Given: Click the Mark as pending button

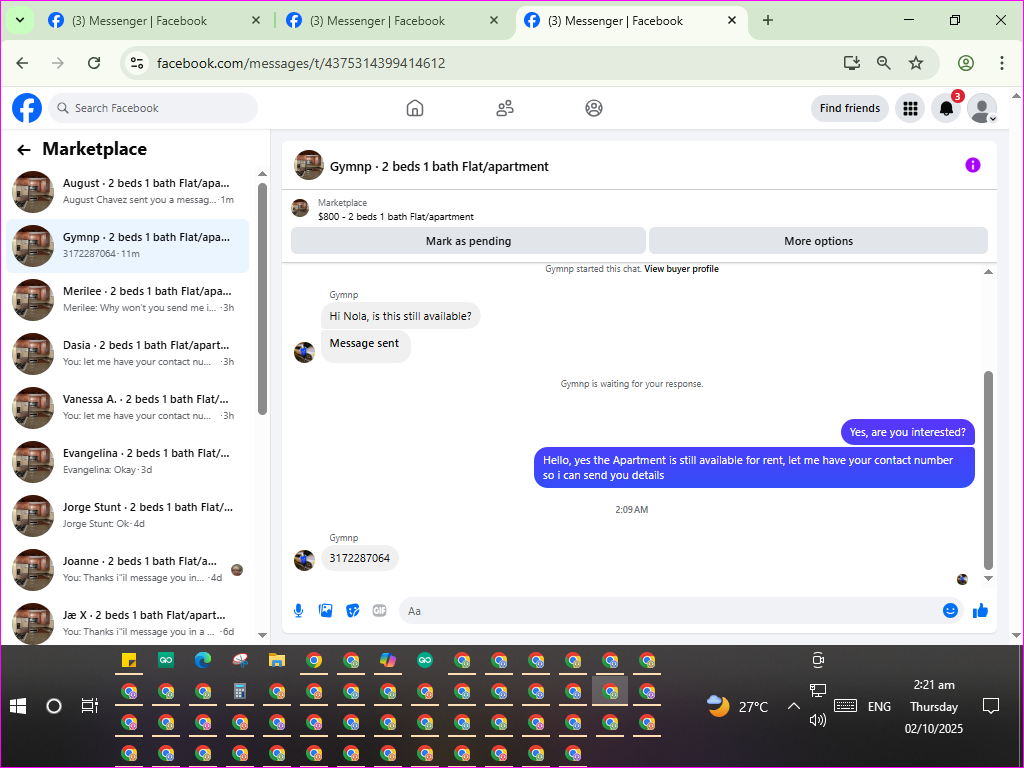Looking at the screenshot, I should 468,241.
